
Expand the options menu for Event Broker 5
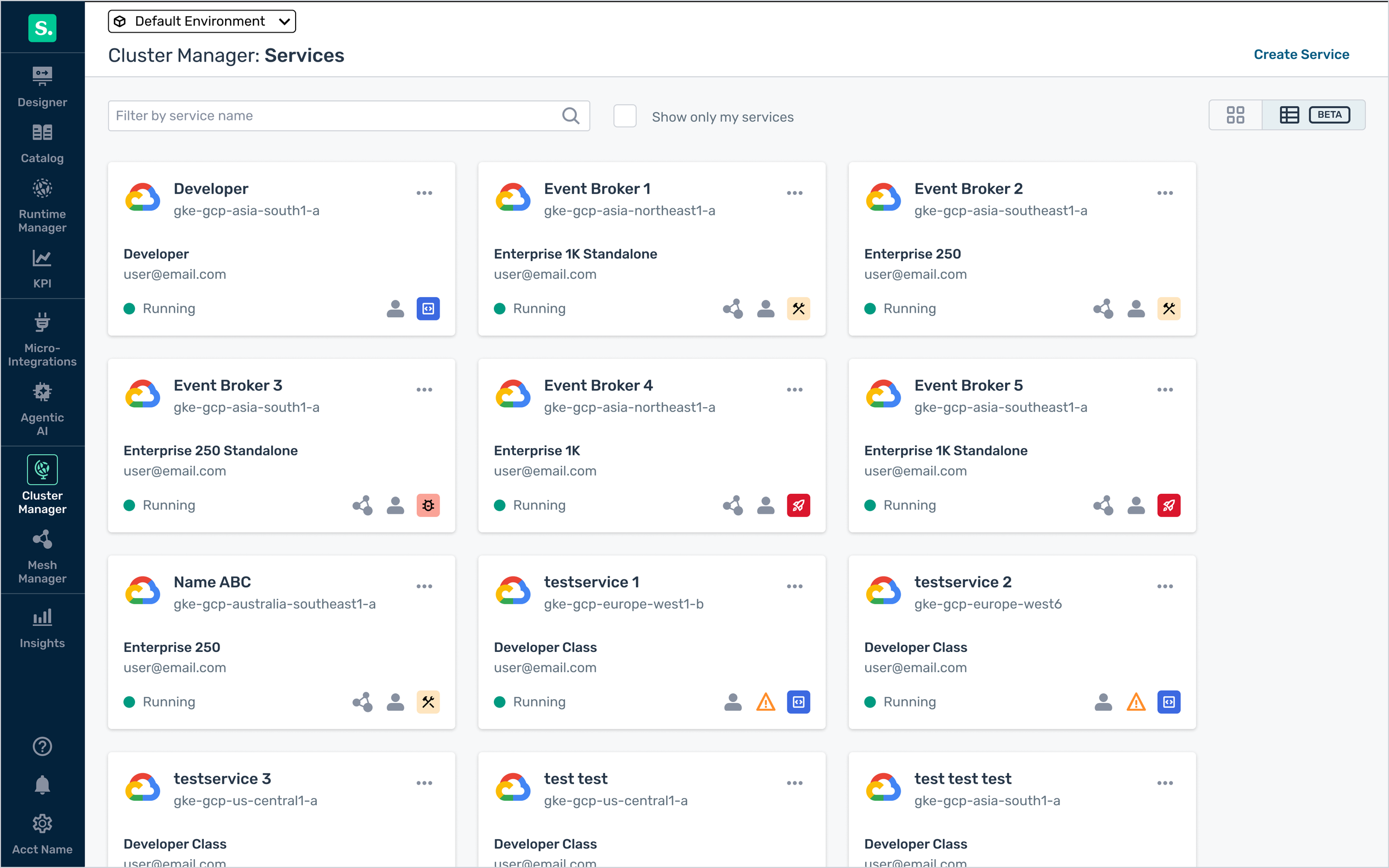click(1165, 389)
